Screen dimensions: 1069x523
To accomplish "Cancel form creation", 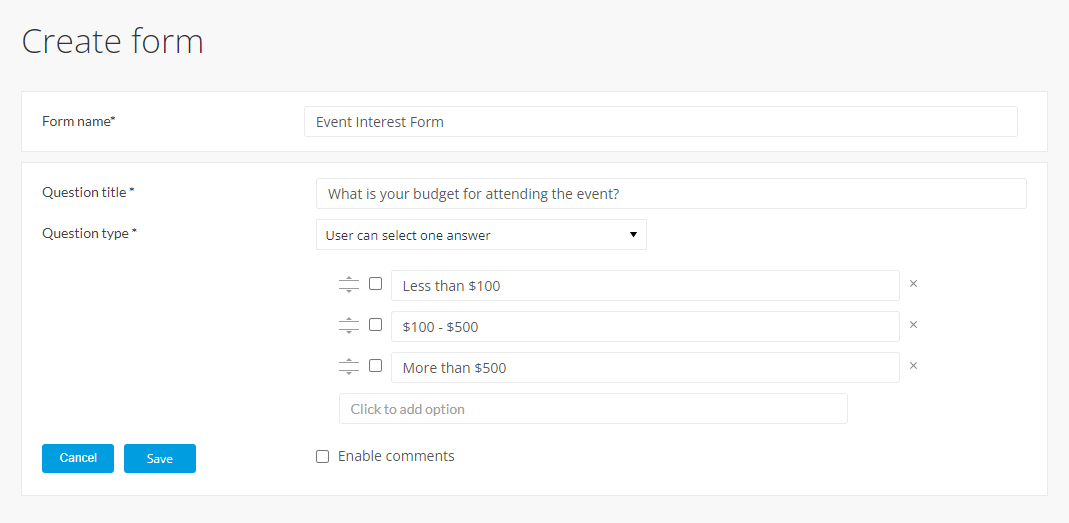I will click(x=78, y=458).
